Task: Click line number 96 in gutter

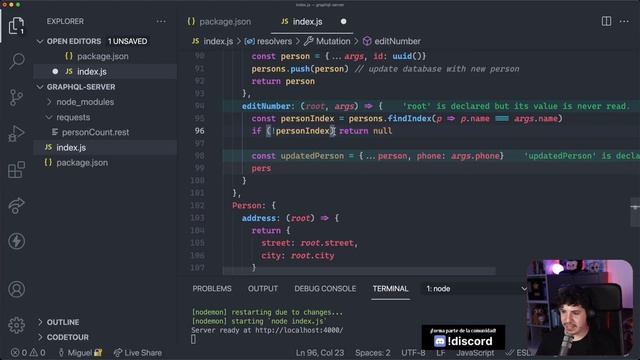Action: coord(200,131)
